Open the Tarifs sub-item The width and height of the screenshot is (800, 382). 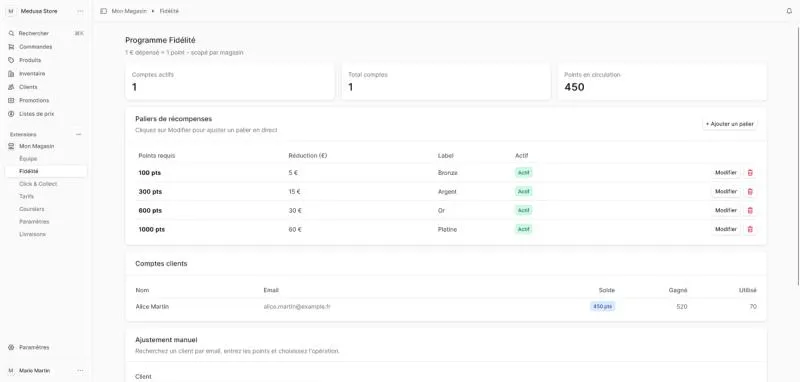(x=46, y=196)
